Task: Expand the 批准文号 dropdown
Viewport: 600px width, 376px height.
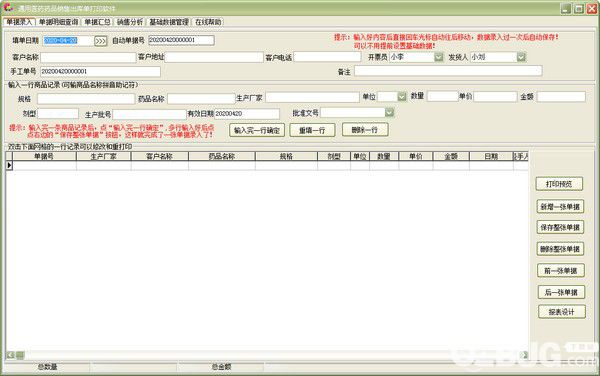Action: tap(389, 112)
